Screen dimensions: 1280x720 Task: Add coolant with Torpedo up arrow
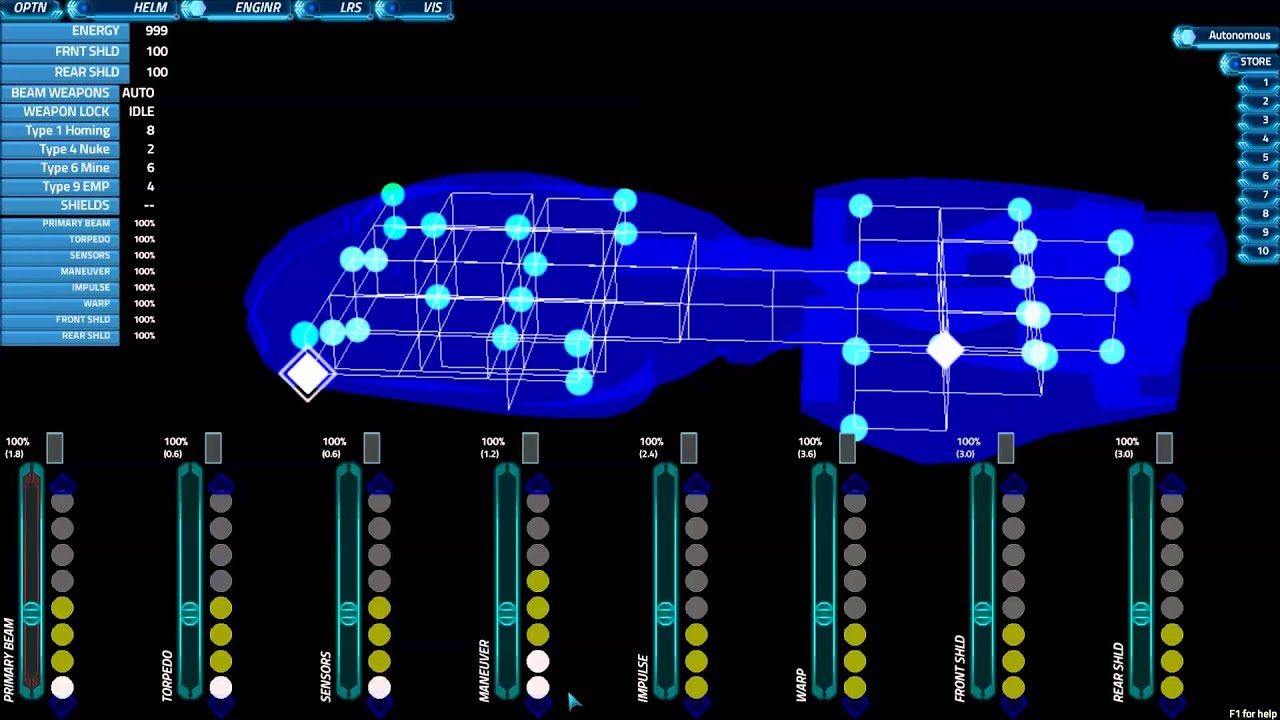click(221, 485)
